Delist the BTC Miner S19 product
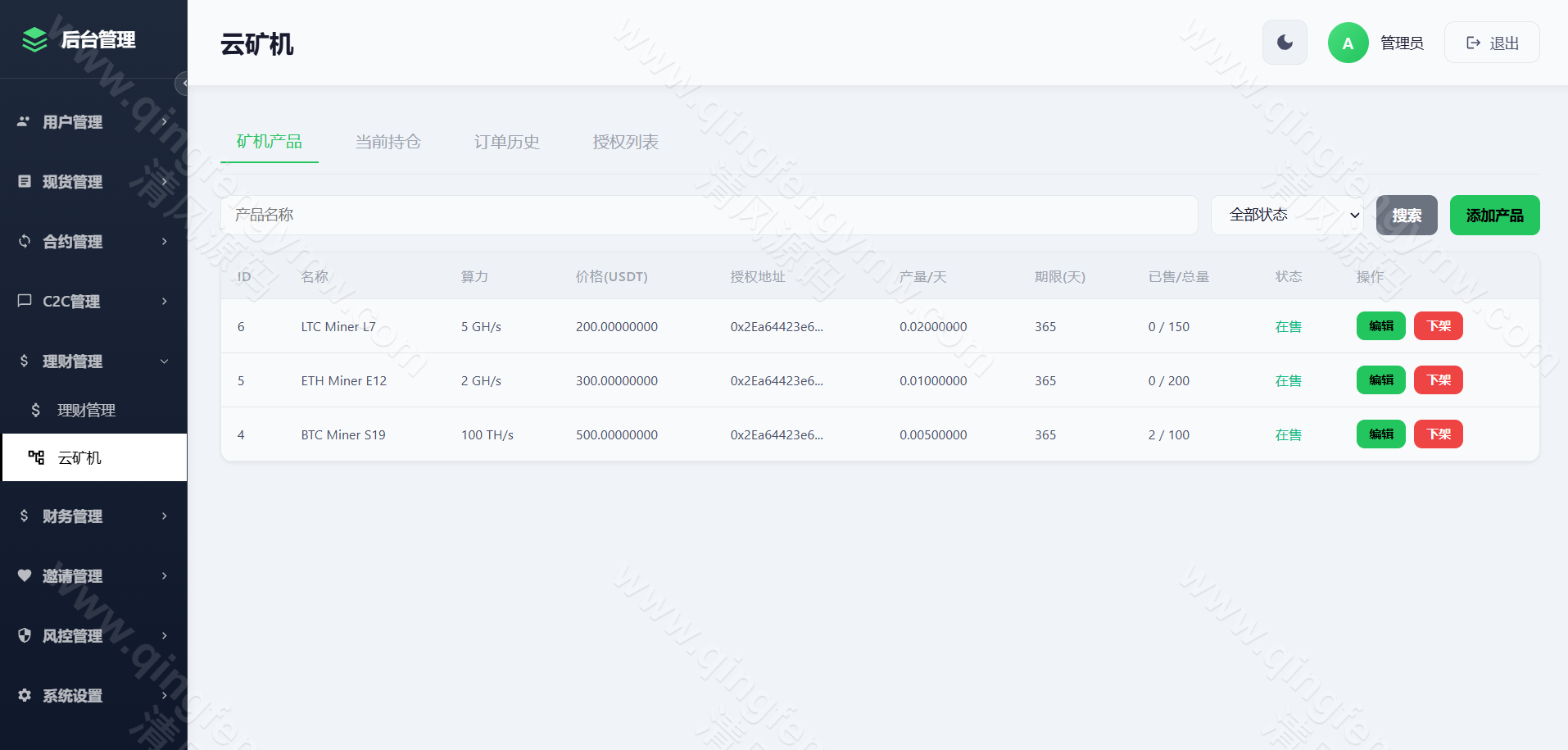 (1439, 434)
